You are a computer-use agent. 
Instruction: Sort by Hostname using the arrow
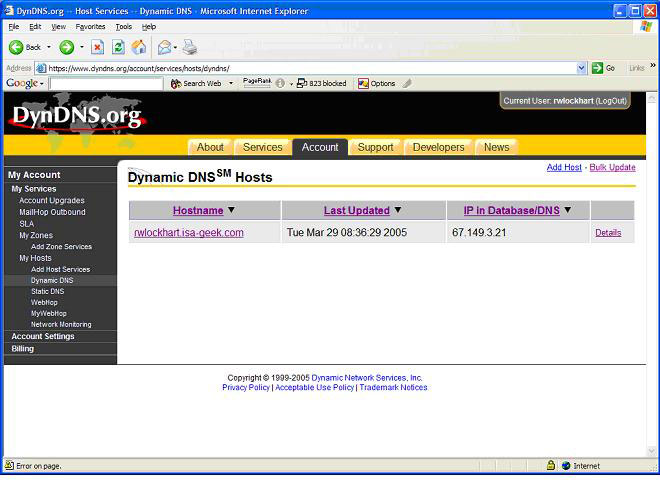tap(231, 209)
